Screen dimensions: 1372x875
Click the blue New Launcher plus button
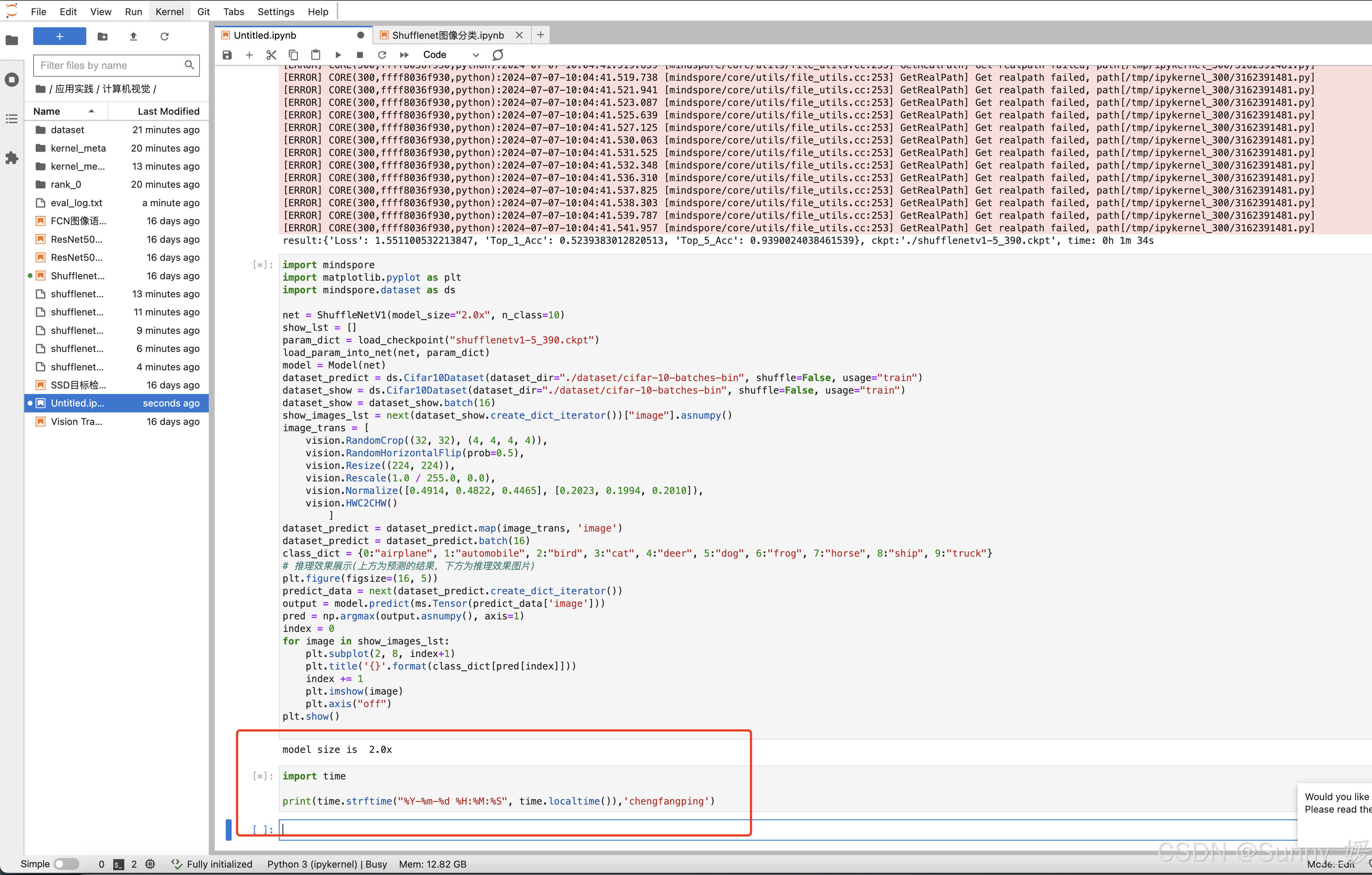(59, 37)
